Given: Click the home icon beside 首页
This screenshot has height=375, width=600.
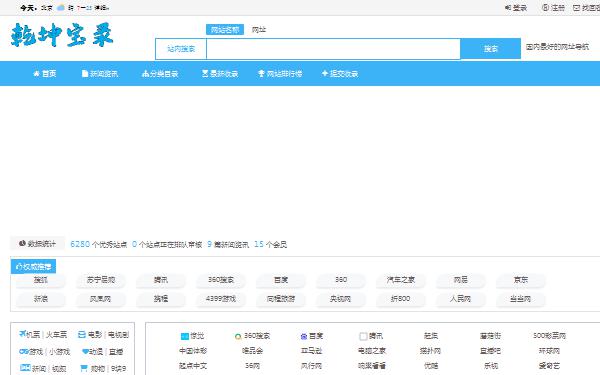Looking at the screenshot, I should tap(36, 73).
